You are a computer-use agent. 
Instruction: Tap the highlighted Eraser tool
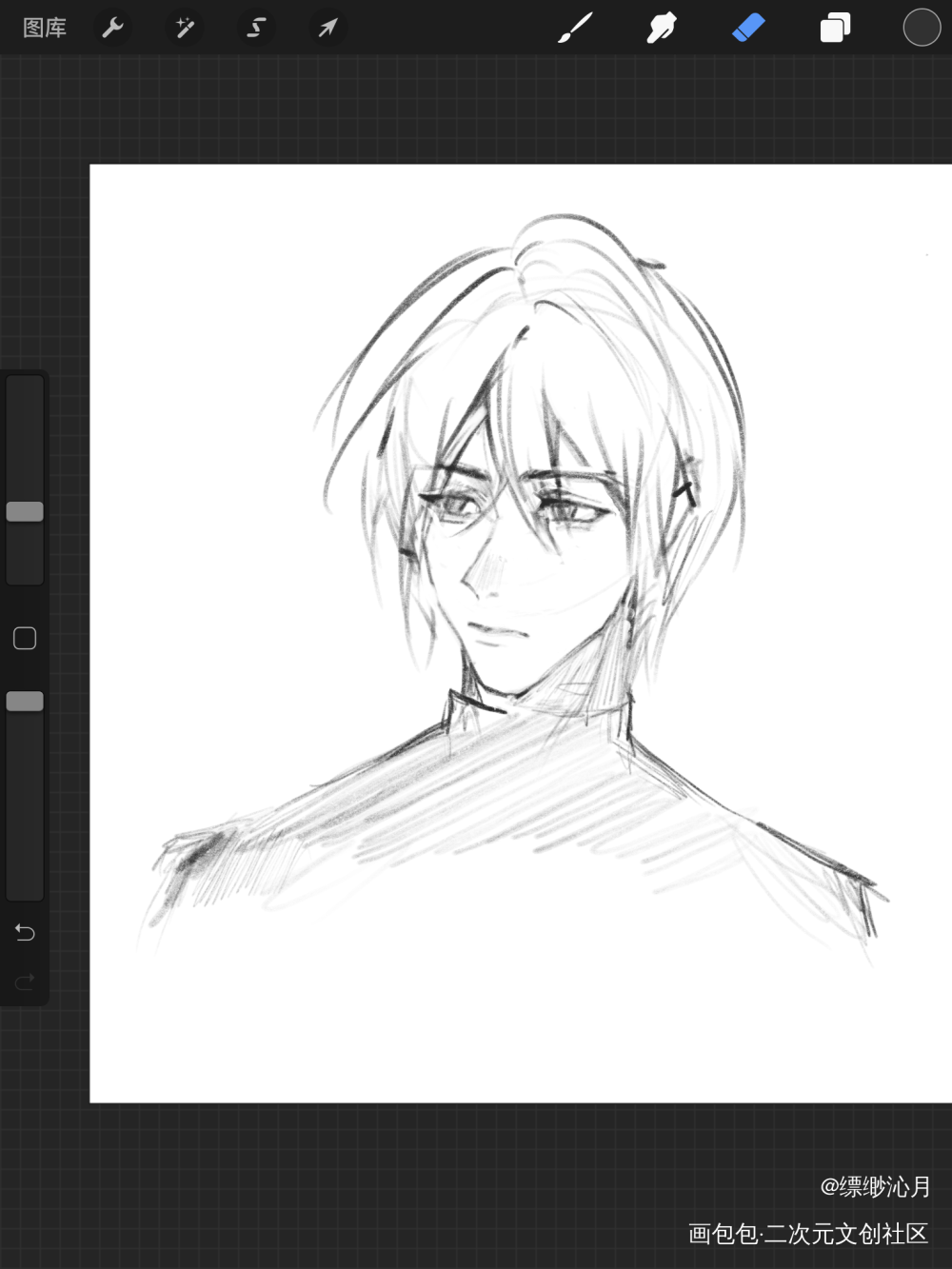[x=748, y=28]
